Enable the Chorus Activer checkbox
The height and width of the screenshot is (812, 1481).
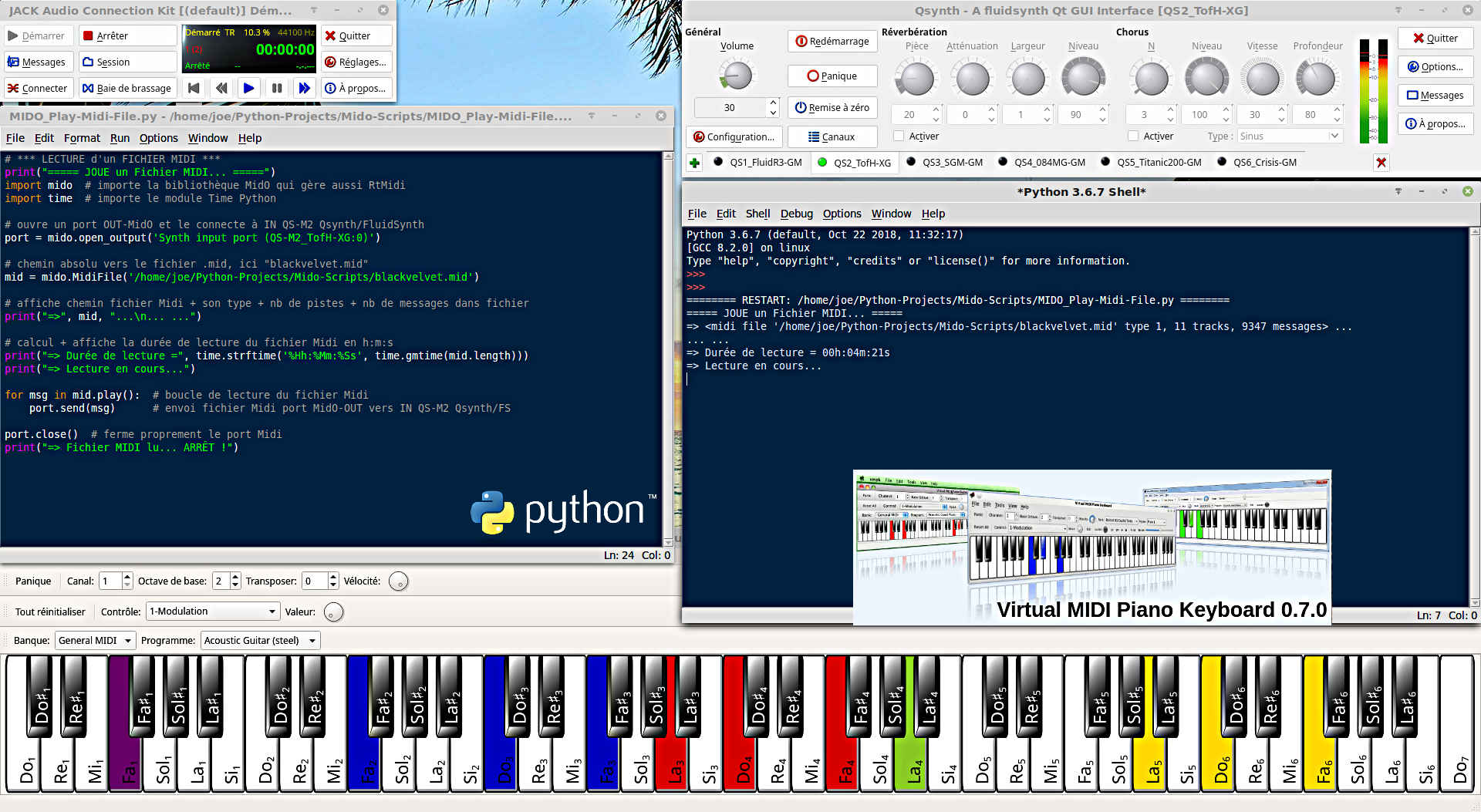click(1133, 136)
